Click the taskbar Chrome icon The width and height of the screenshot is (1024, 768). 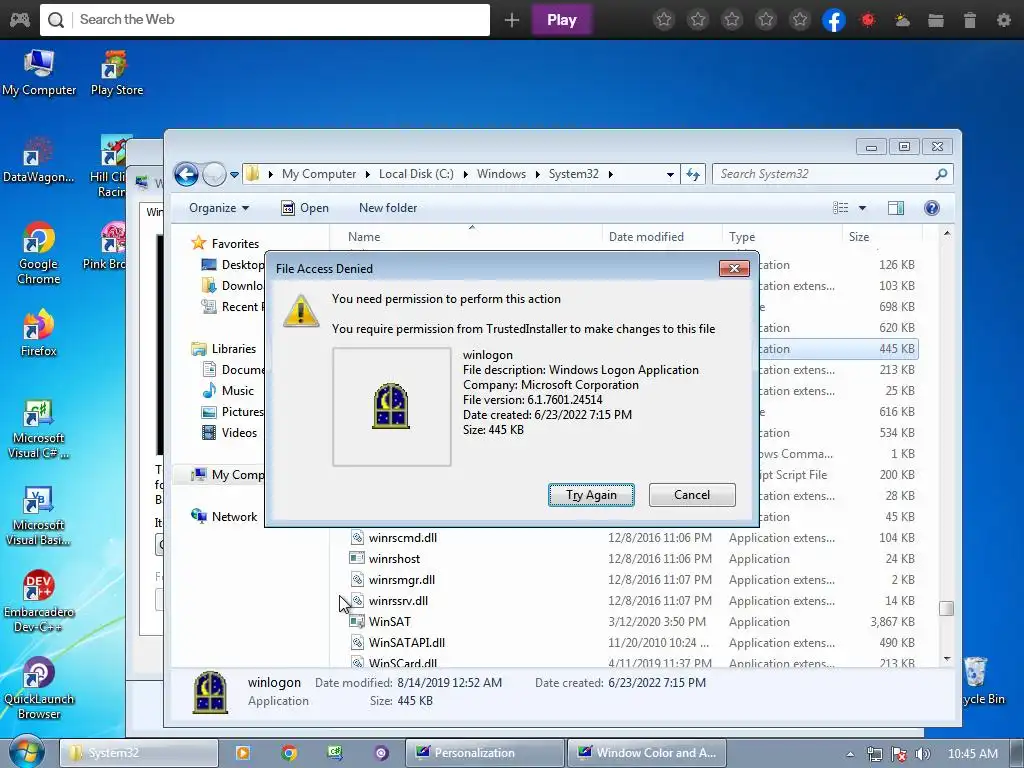point(289,753)
